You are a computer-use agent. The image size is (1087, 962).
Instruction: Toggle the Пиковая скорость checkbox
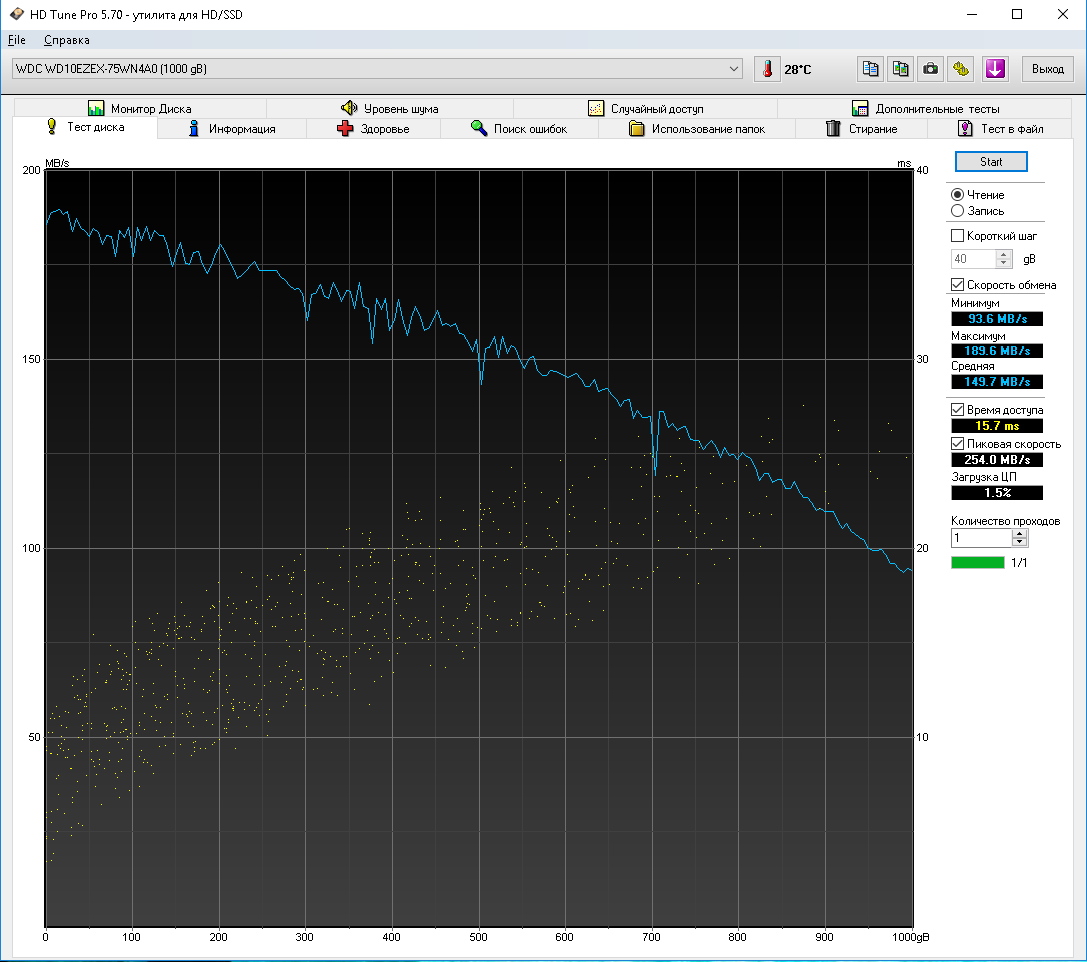pyautogui.click(x=957, y=444)
